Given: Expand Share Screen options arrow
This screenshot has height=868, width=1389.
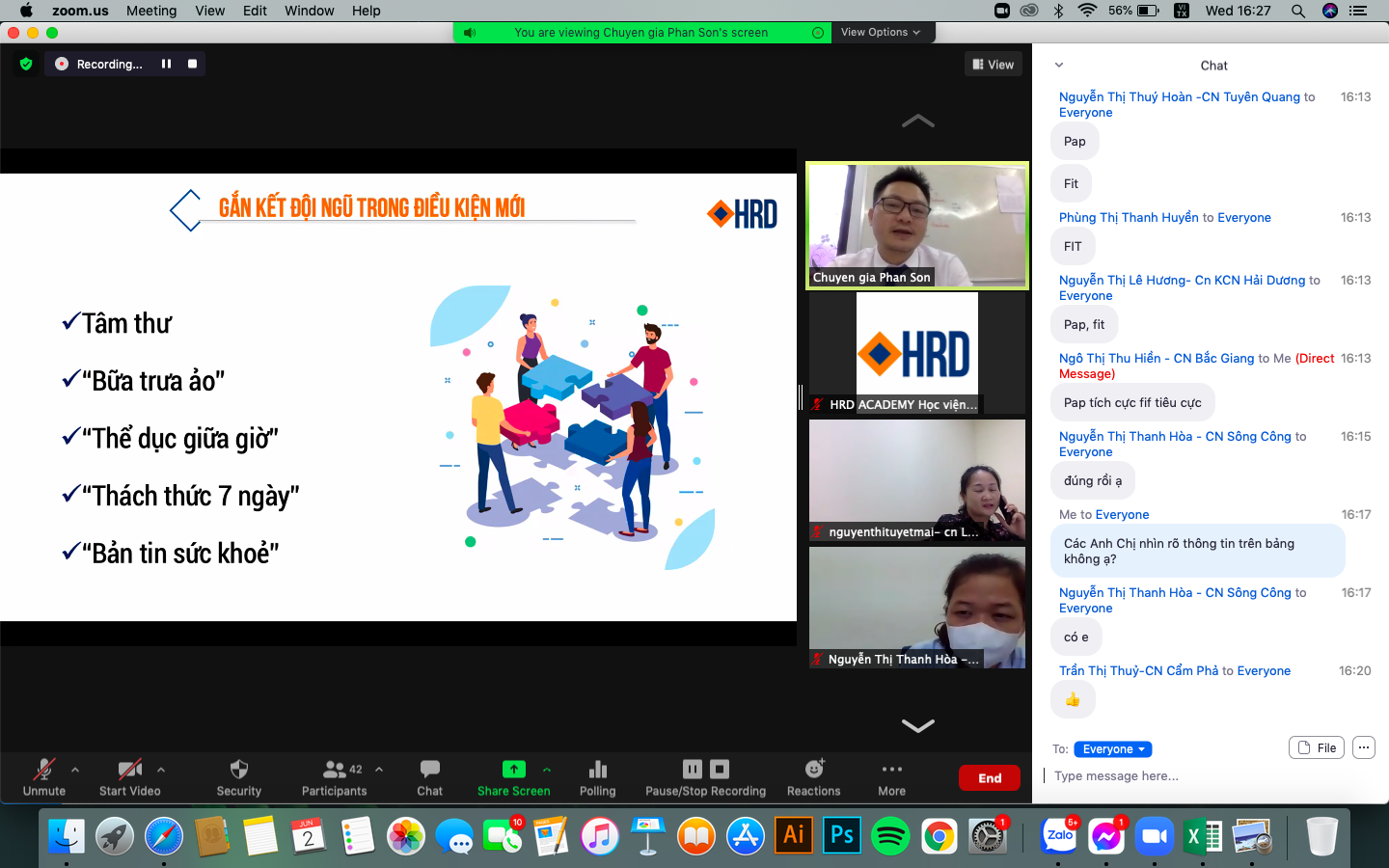Looking at the screenshot, I should tap(547, 770).
